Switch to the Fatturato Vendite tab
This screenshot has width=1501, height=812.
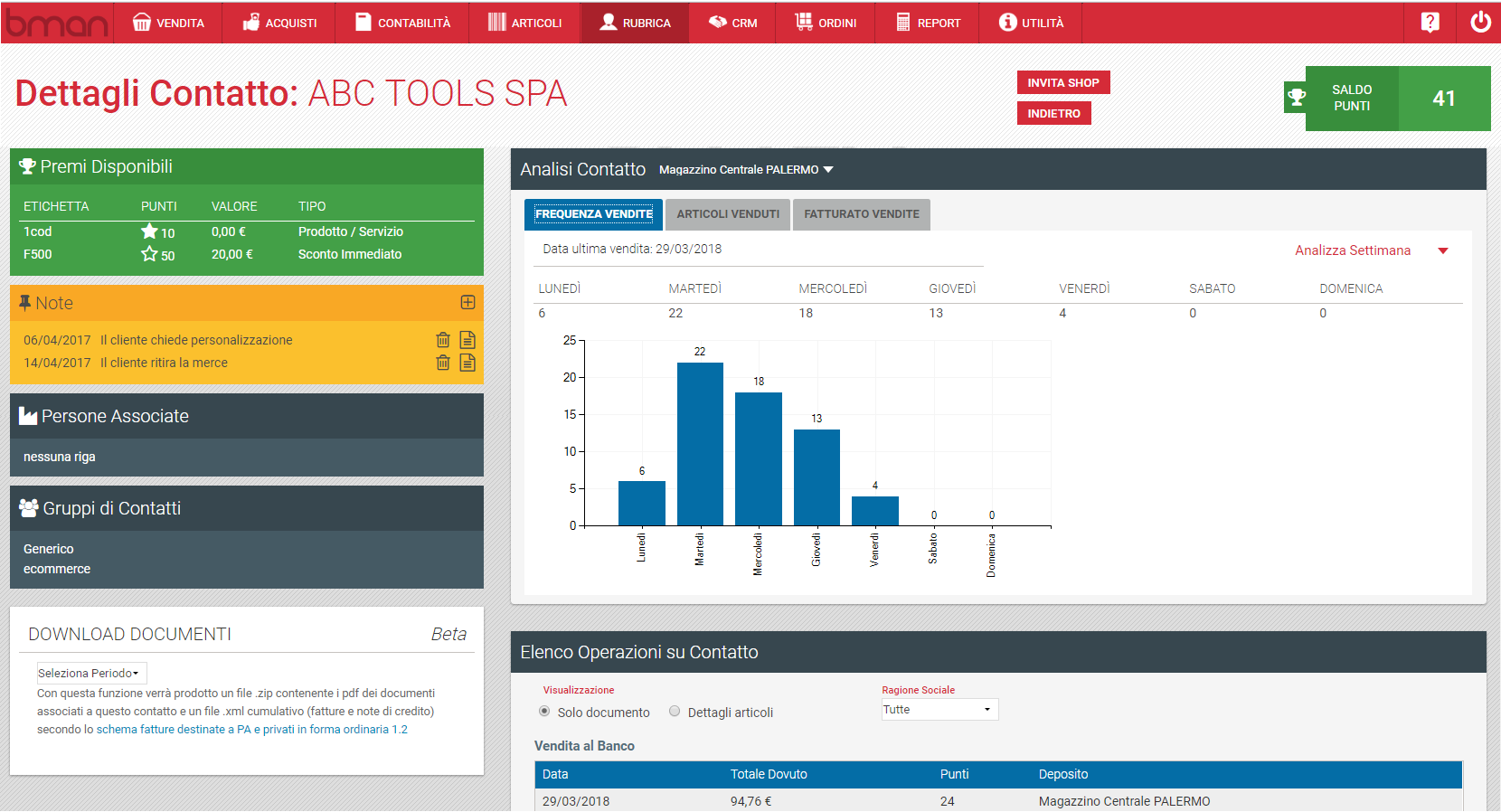tap(862, 214)
